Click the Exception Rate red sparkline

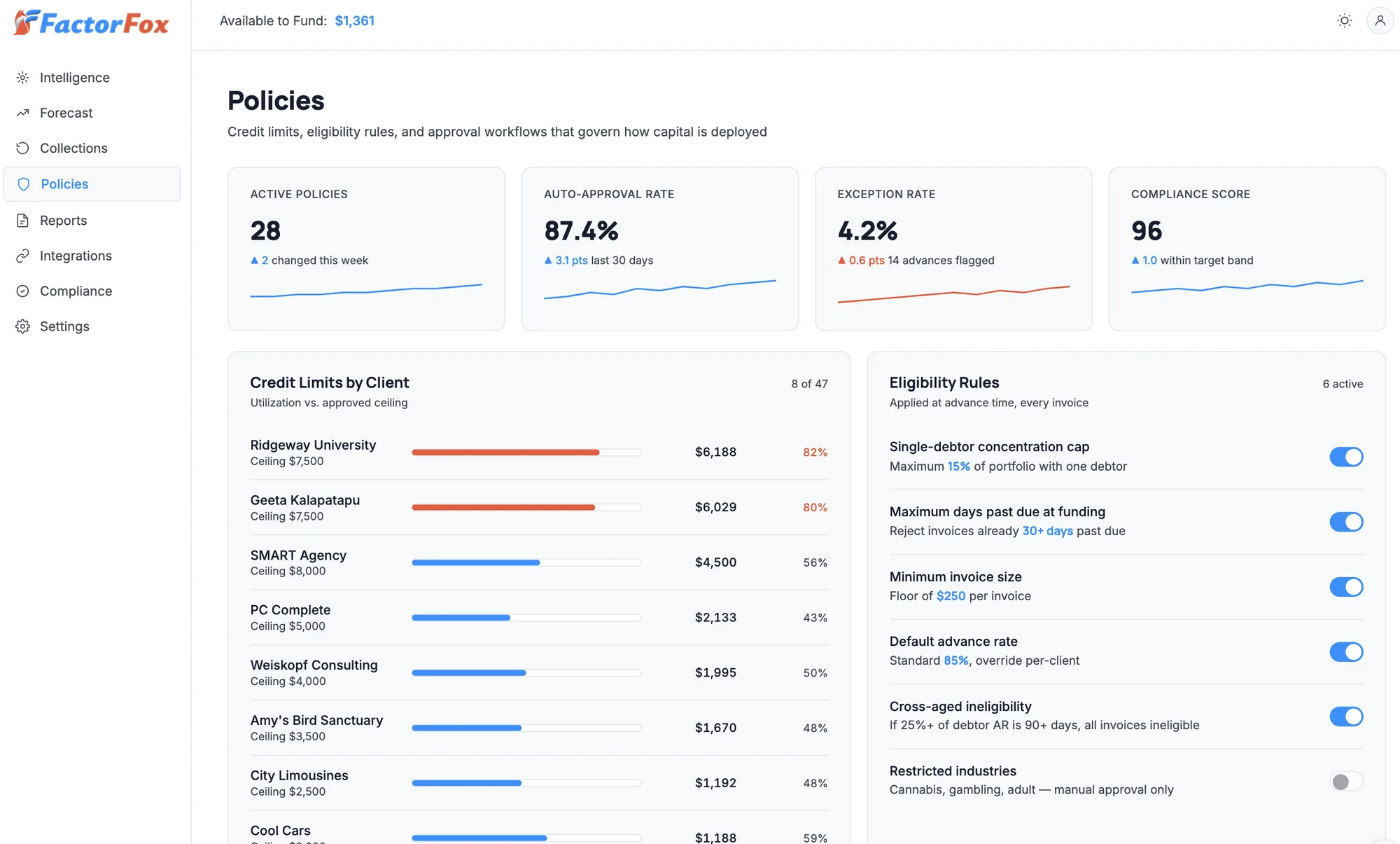953,293
